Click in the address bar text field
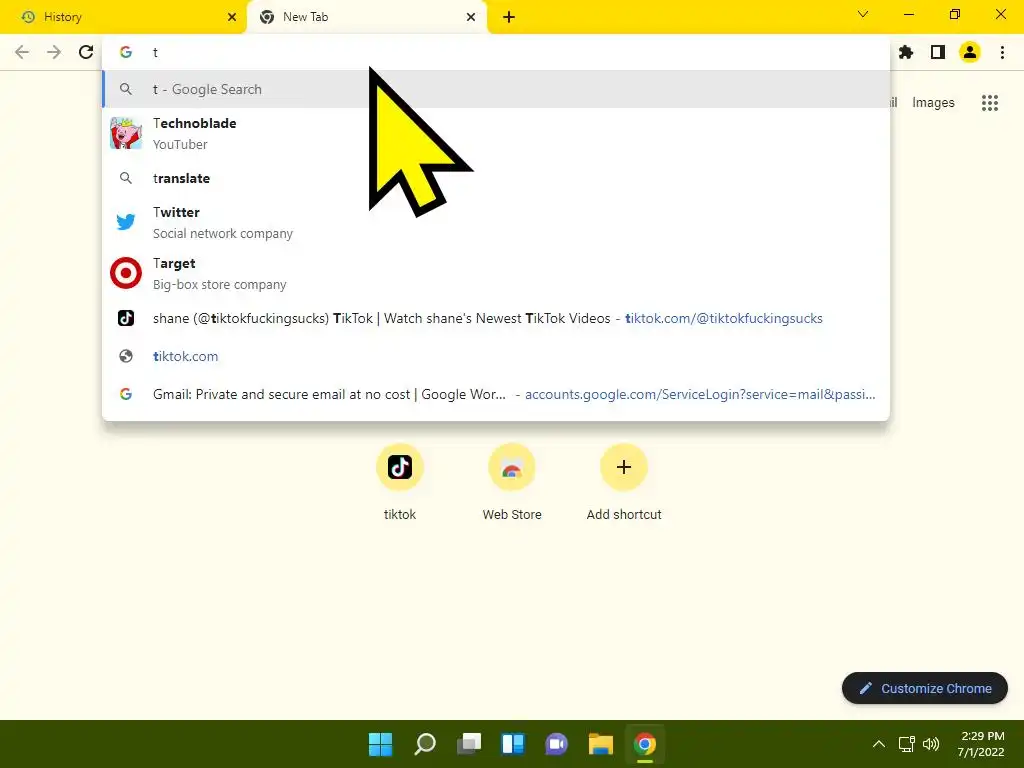Viewport: 1024px width, 768px height. pyautogui.click(x=496, y=52)
